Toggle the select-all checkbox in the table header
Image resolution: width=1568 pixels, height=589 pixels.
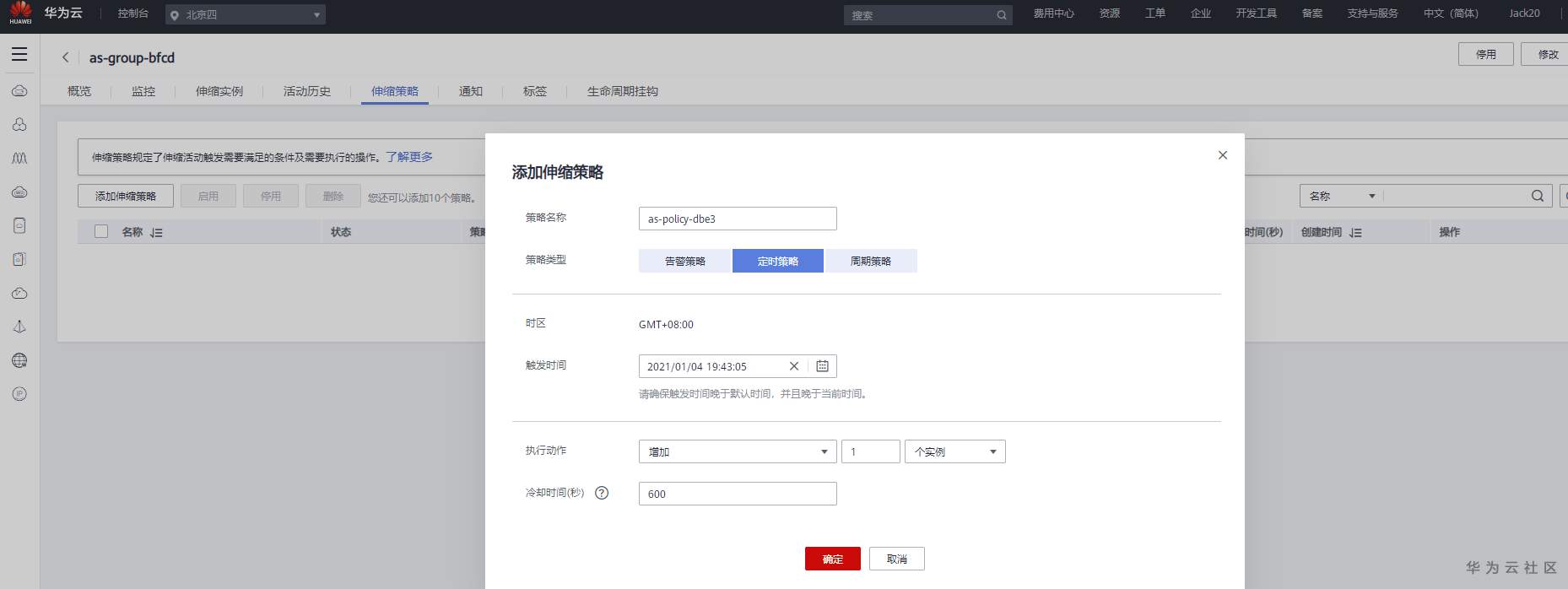pyautogui.click(x=101, y=231)
